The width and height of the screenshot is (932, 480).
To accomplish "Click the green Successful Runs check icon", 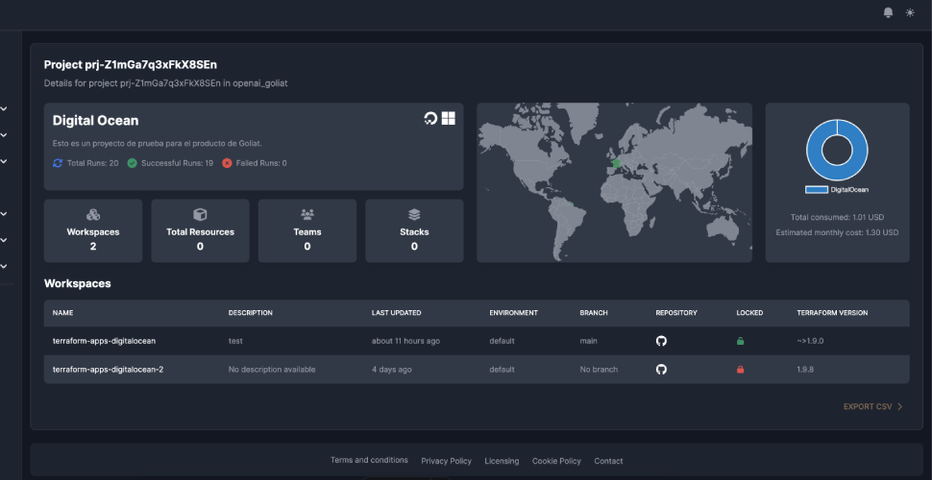I will (132, 163).
